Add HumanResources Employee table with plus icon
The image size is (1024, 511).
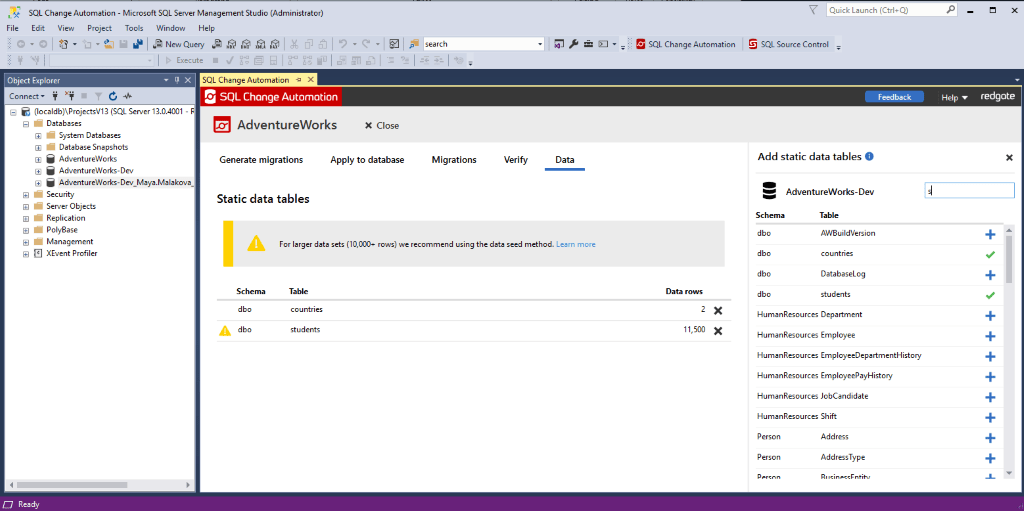(990, 336)
